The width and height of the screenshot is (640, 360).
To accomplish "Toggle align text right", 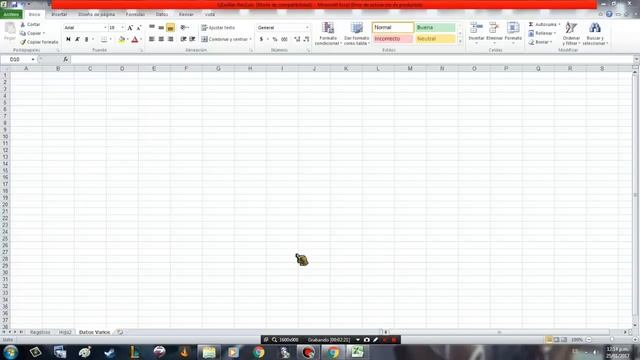I will click(171, 39).
